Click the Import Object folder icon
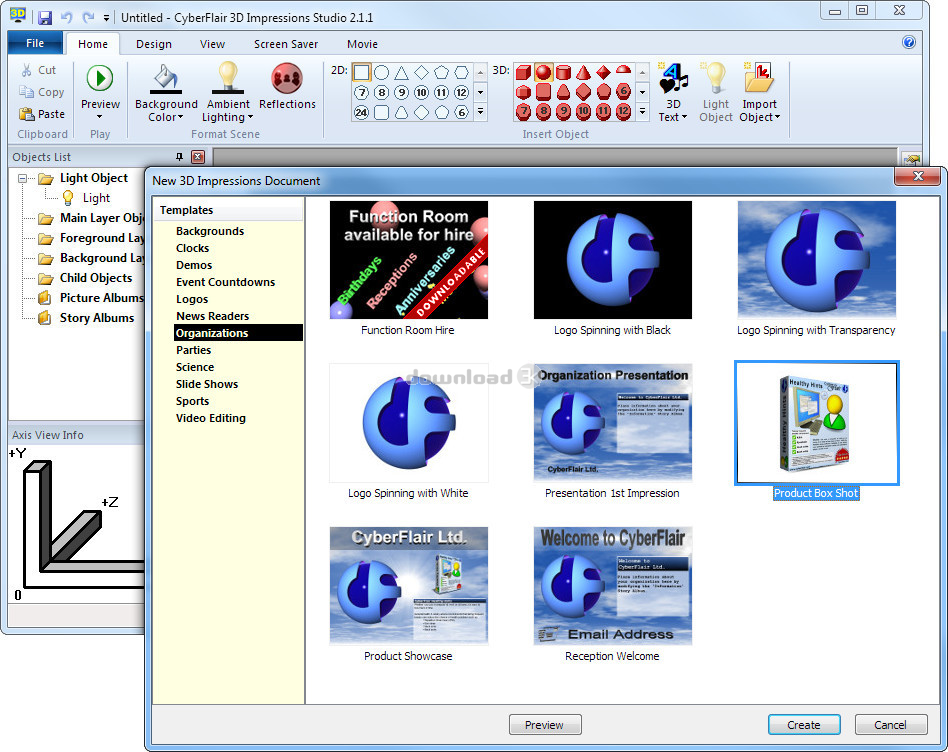The image size is (948, 752). click(x=759, y=78)
